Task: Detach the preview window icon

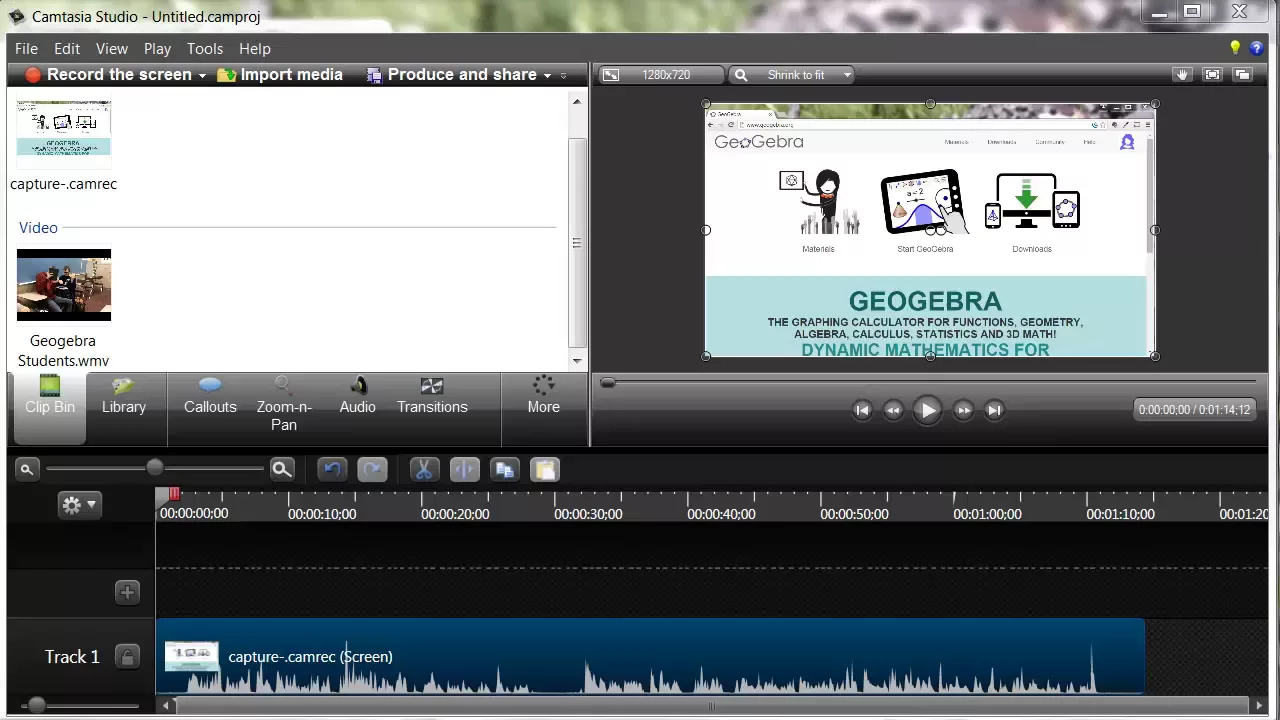Action: [x=1242, y=75]
